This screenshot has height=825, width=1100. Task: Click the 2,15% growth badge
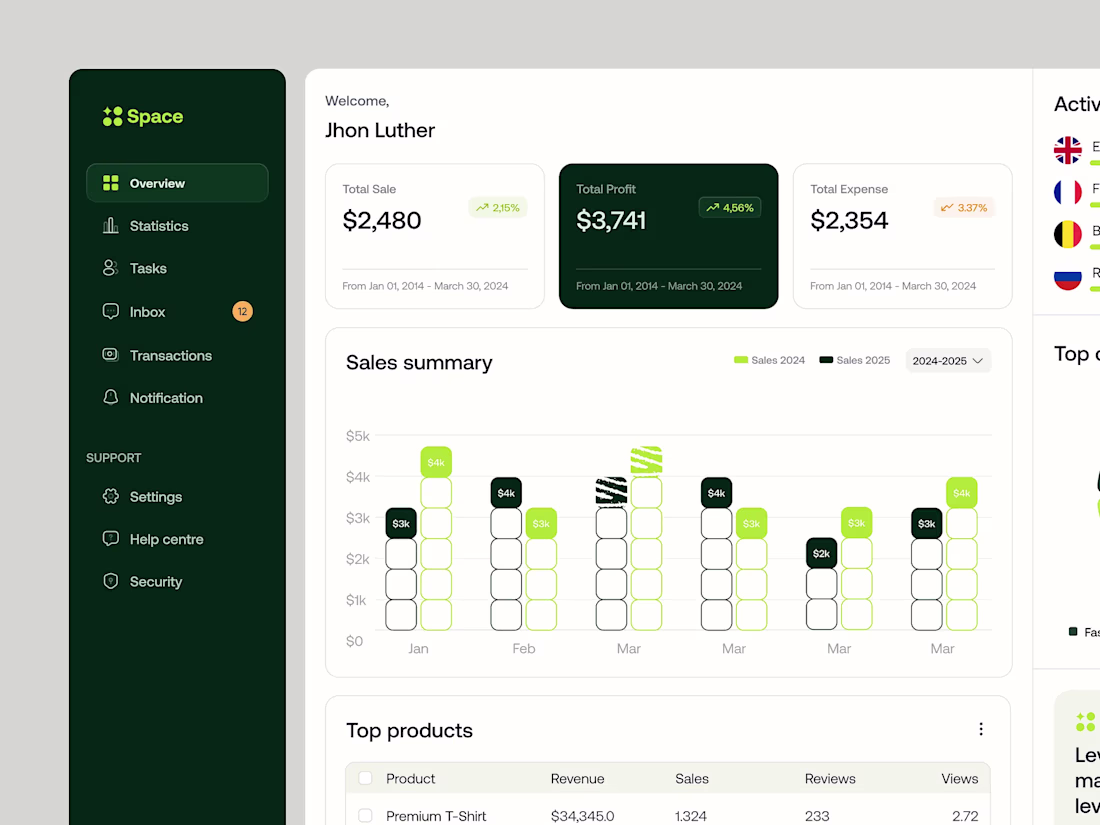[497, 208]
